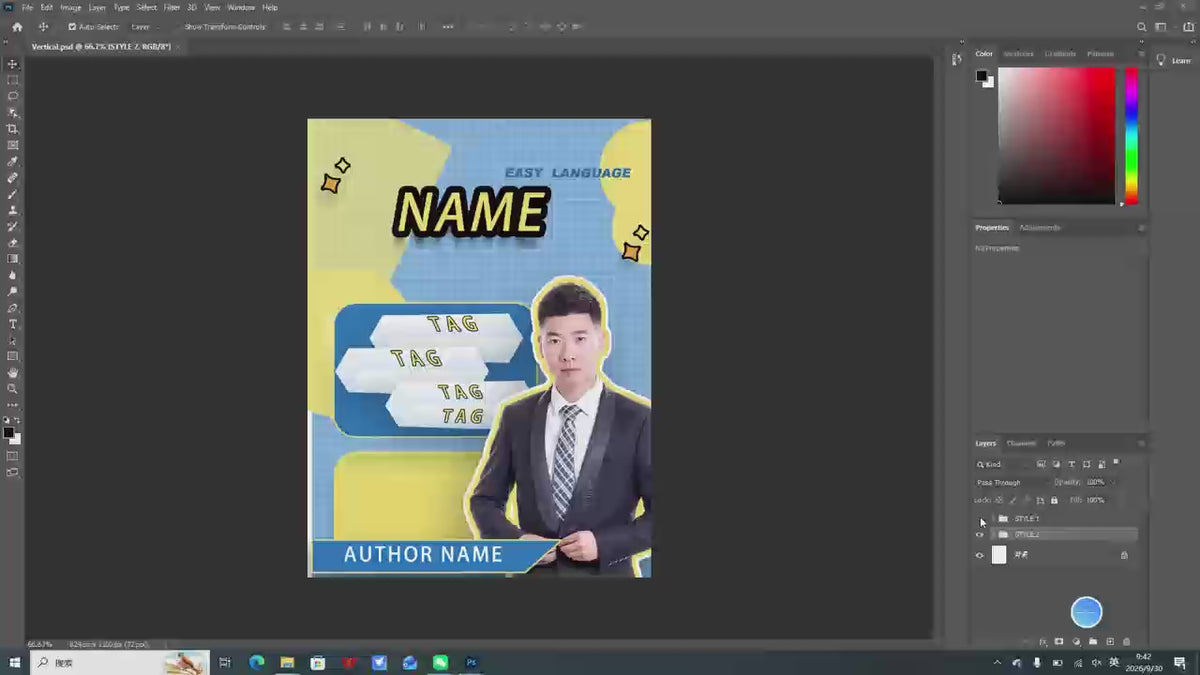Select the Zoom tool

click(12, 389)
